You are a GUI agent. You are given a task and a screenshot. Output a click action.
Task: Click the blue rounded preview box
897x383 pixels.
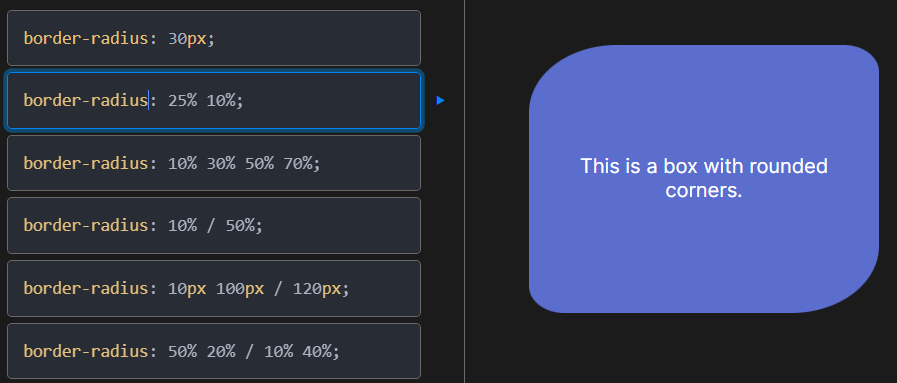pyautogui.click(x=704, y=179)
